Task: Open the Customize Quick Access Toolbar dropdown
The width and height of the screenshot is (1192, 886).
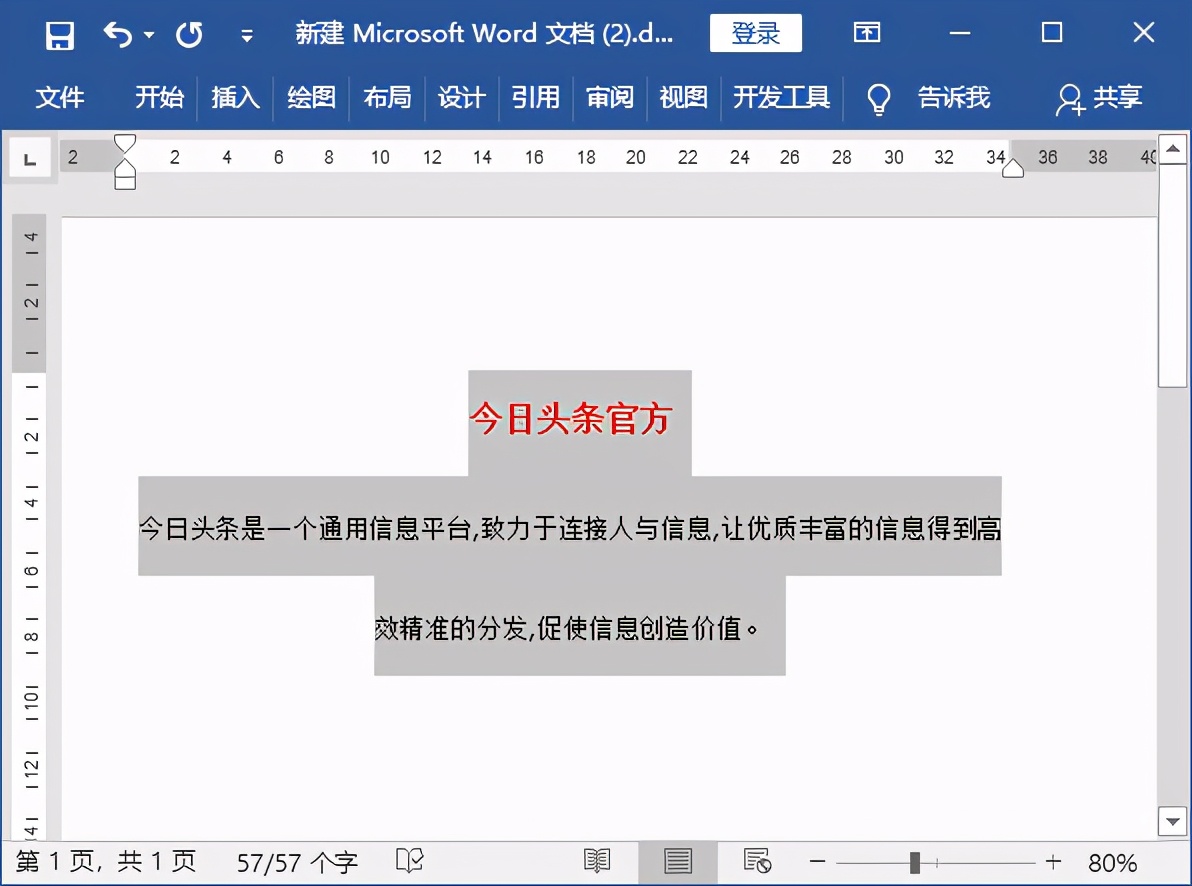Action: click(x=246, y=35)
